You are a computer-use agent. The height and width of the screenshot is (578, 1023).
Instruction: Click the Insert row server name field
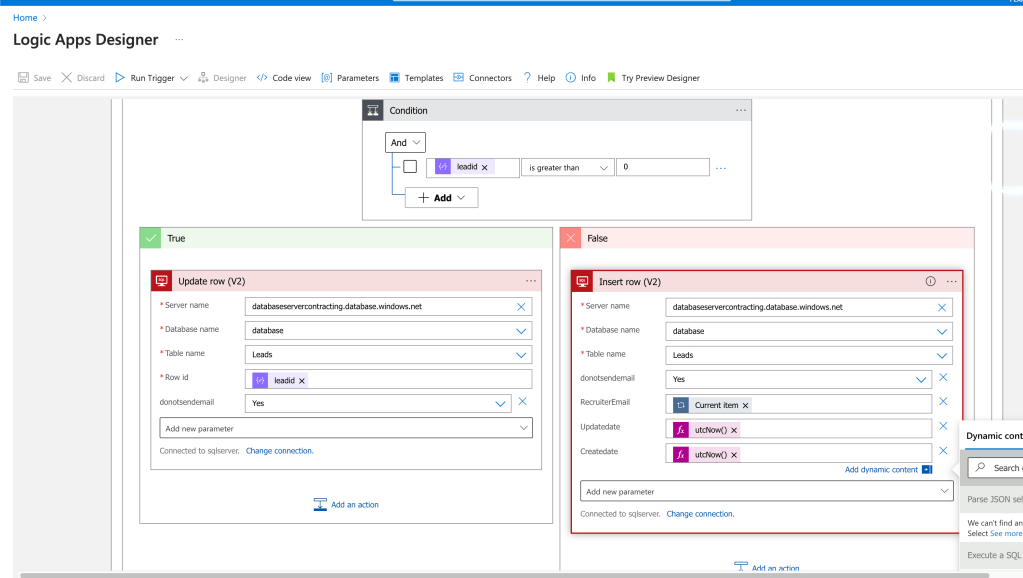tap(809, 307)
